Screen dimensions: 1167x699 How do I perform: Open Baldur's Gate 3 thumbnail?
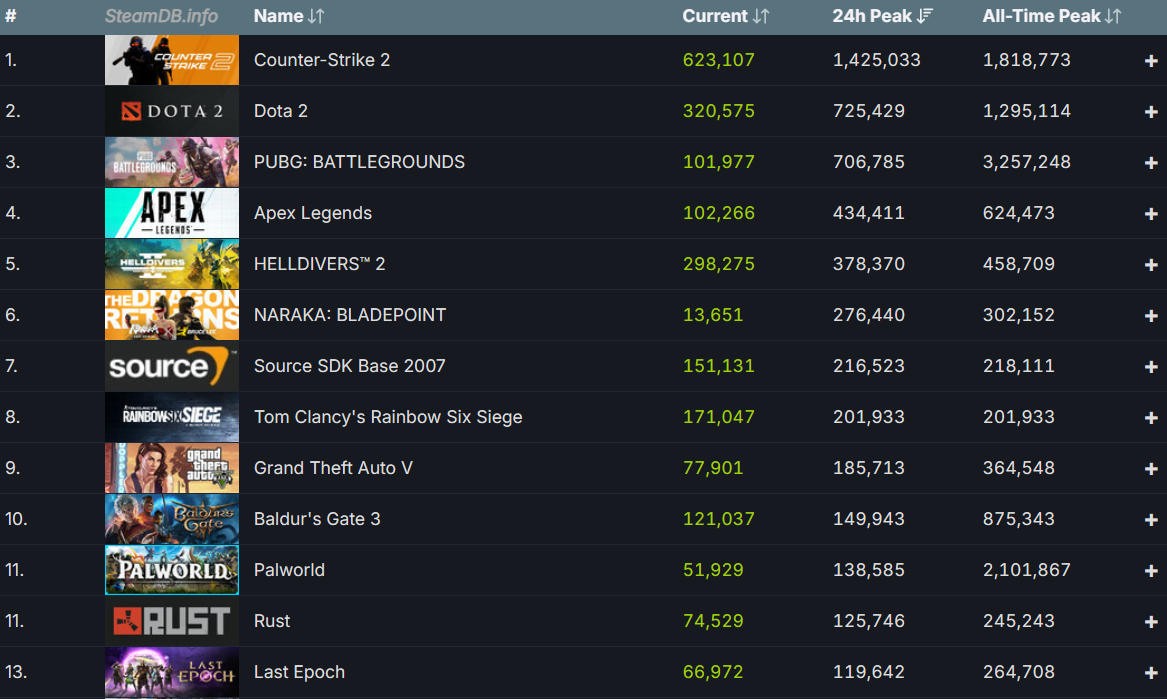(172, 519)
